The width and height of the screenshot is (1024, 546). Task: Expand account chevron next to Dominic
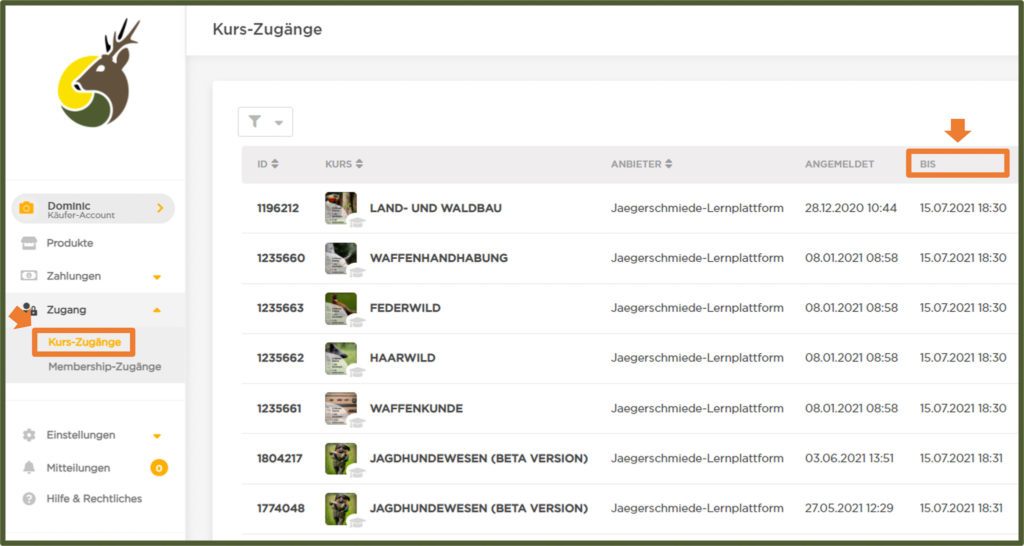[x=160, y=208]
